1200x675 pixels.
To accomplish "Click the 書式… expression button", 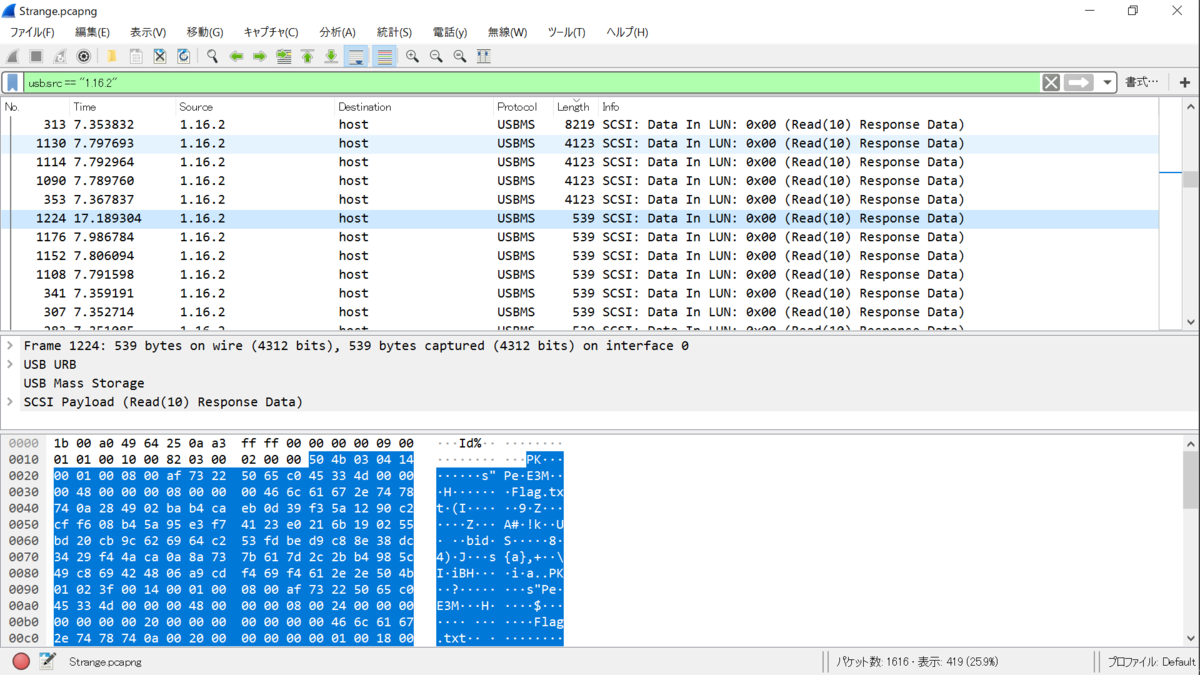I will [1142, 83].
